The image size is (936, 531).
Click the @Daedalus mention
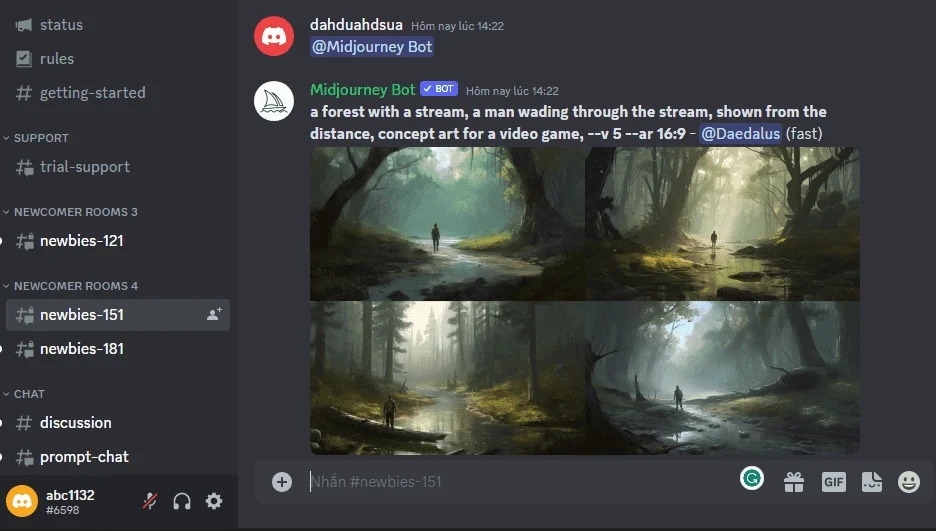(740, 133)
